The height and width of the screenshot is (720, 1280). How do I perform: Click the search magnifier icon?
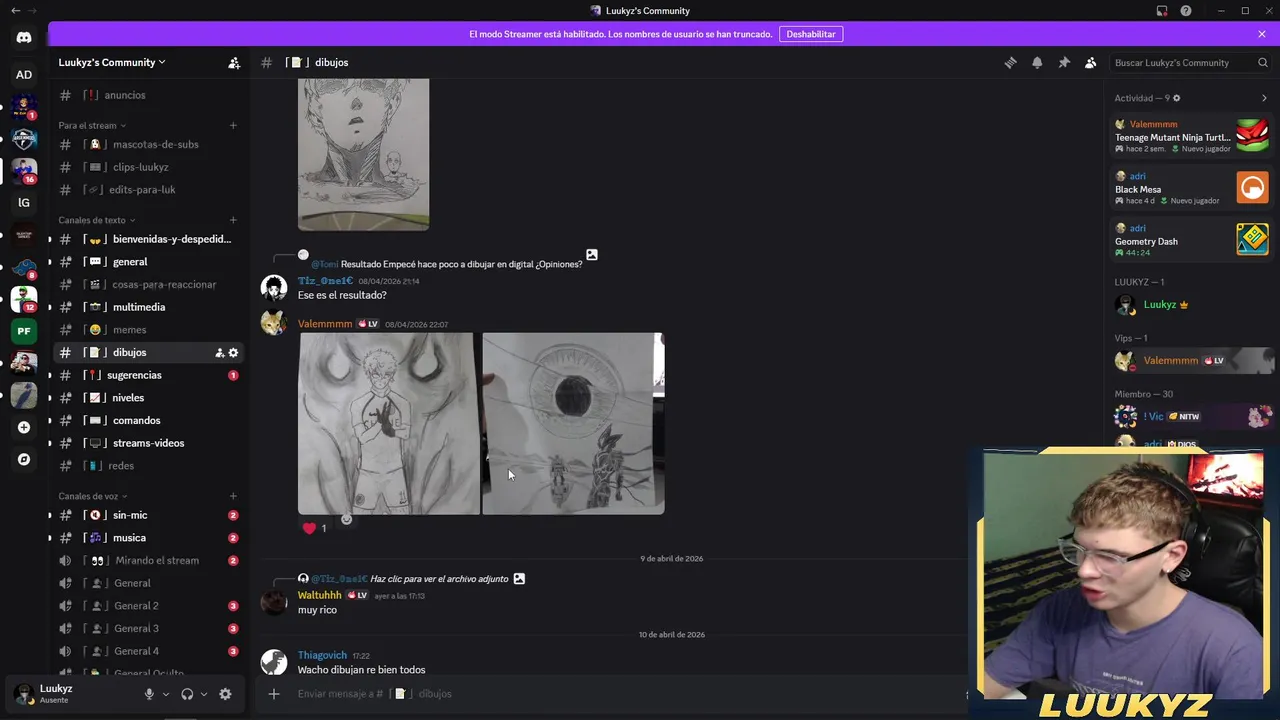(x=1263, y=62)
